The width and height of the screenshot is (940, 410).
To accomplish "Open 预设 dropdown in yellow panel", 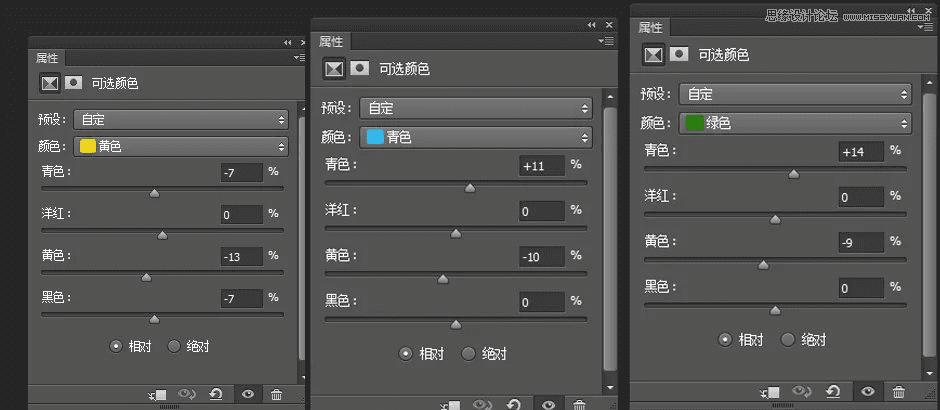I will 181,120.
